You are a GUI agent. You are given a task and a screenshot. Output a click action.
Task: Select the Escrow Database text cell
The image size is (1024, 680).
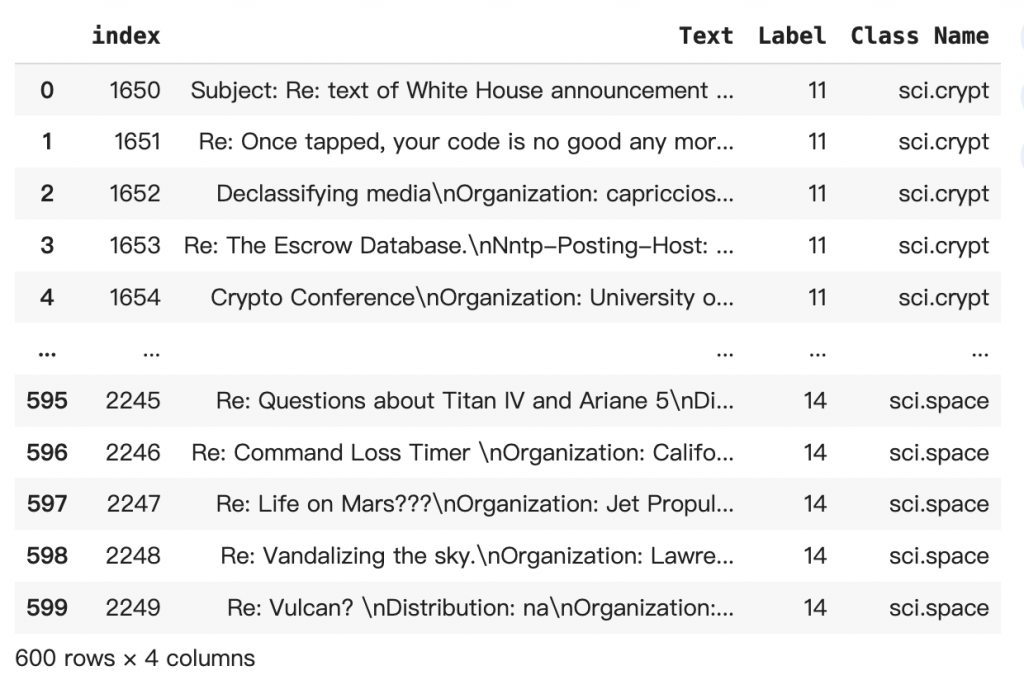(458, 246)
